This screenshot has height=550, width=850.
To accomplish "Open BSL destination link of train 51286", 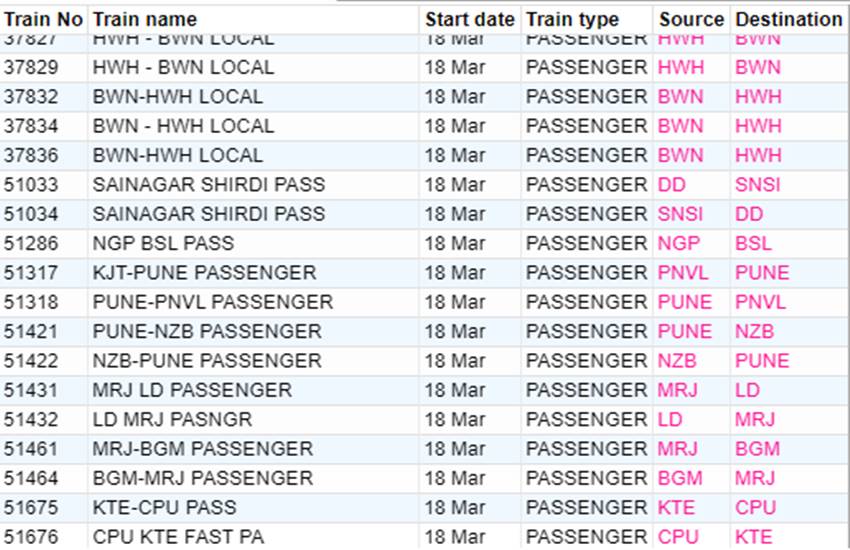I will [x=753, y=243].
